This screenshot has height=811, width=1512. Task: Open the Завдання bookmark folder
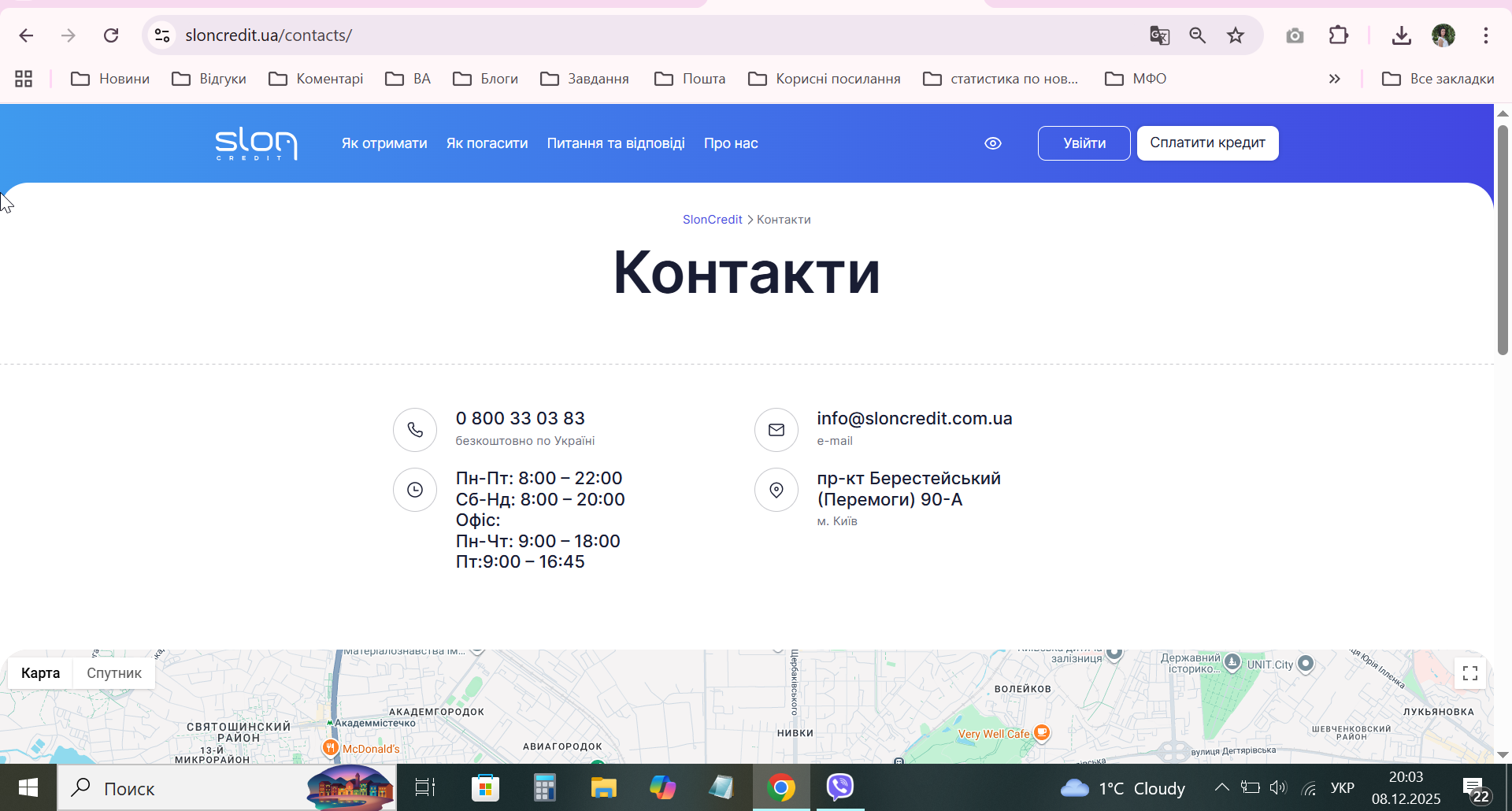coord(585,79)
